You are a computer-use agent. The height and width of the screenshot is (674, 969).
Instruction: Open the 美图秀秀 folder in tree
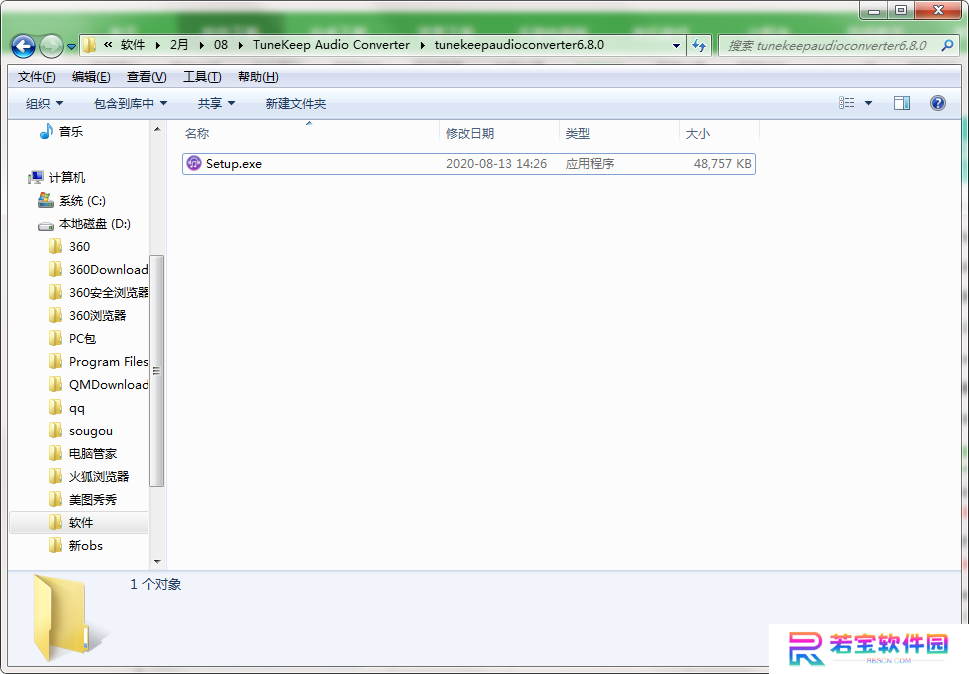93,500
